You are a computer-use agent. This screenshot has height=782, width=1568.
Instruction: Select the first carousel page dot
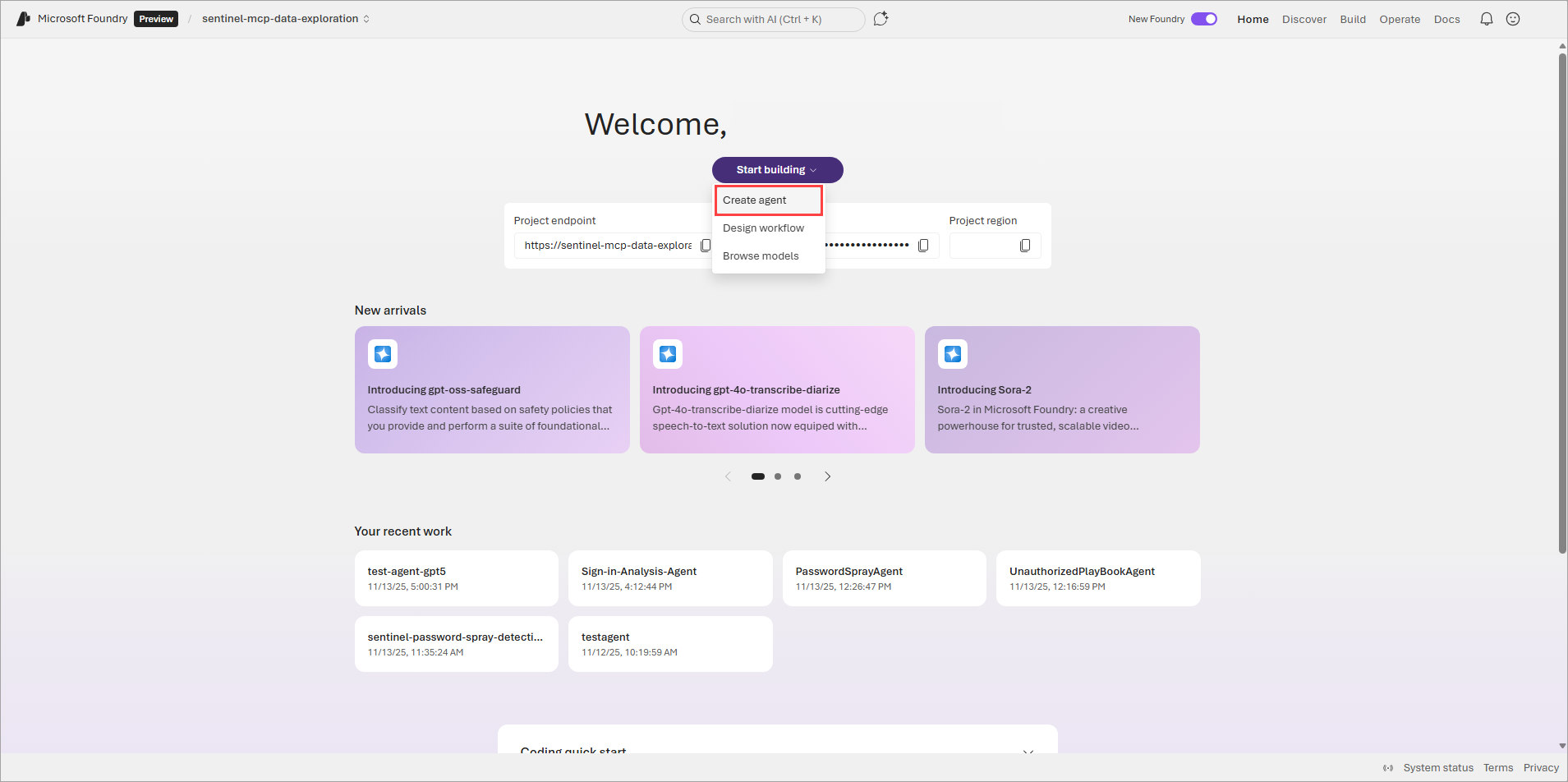(758, 476)
